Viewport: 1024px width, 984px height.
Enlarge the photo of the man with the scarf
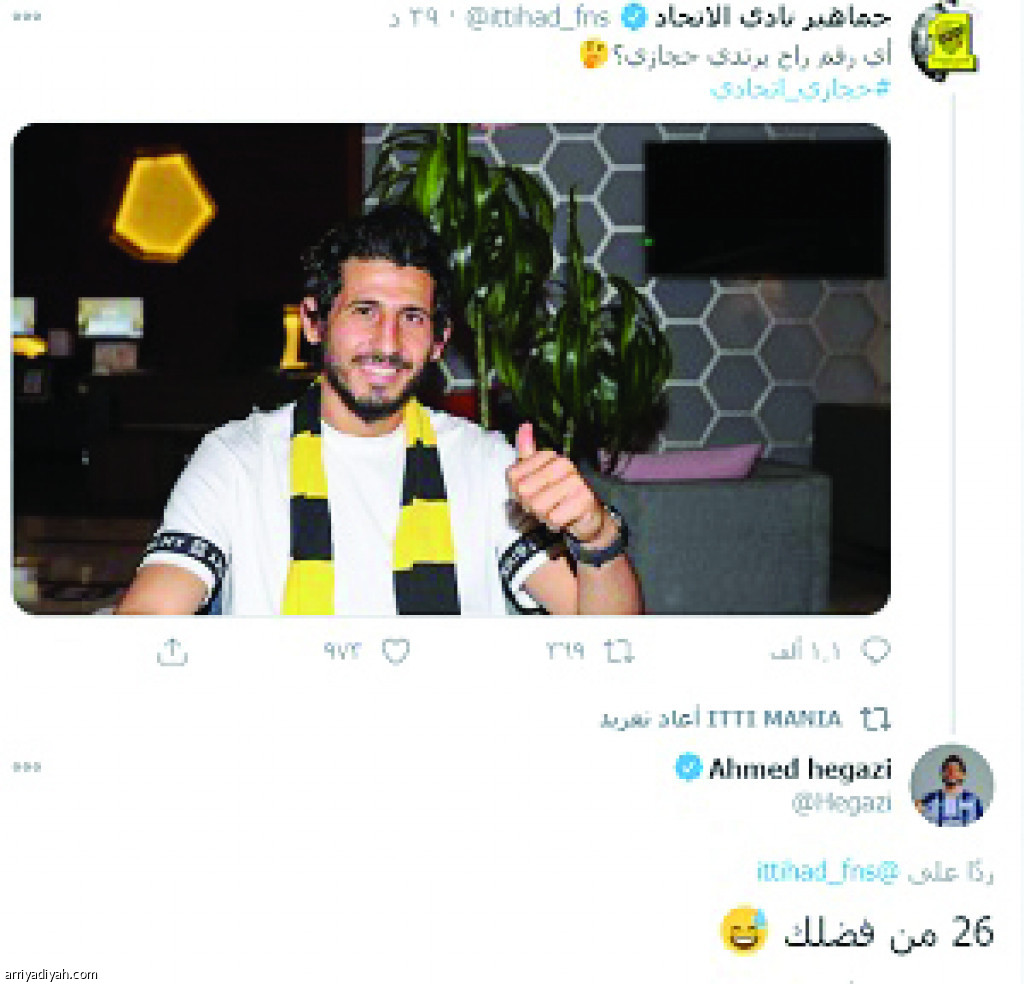coord(451,369)
